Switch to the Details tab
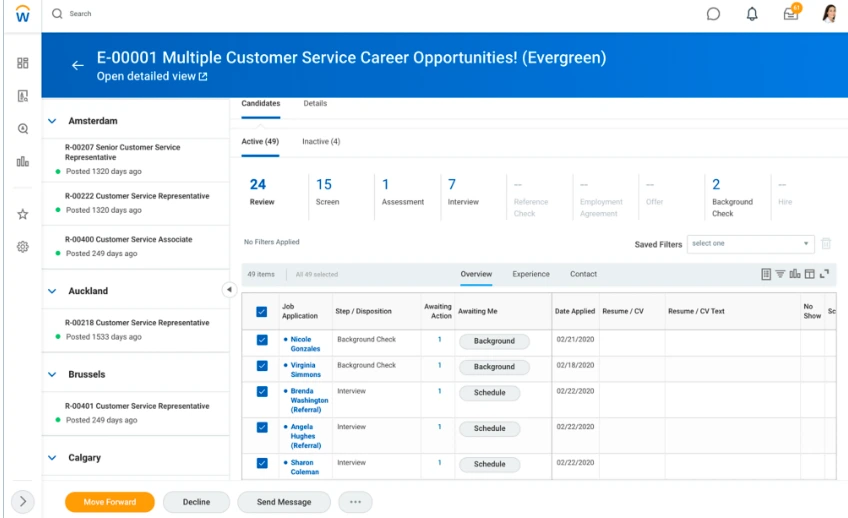Viewport: 848px width, 518px height. click(x=315, y=103)
